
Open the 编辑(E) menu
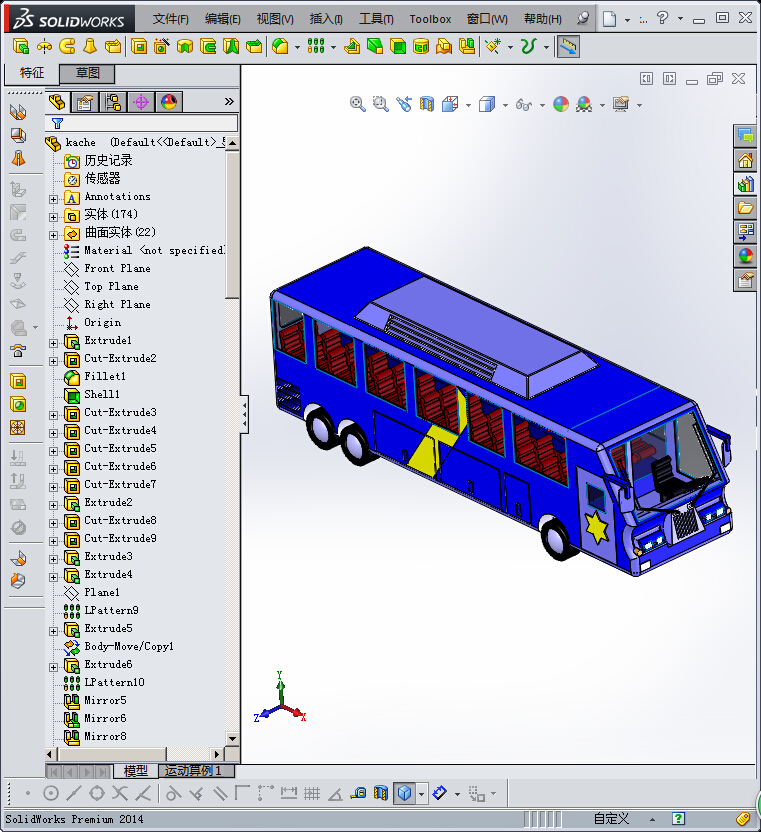[222, 19]
